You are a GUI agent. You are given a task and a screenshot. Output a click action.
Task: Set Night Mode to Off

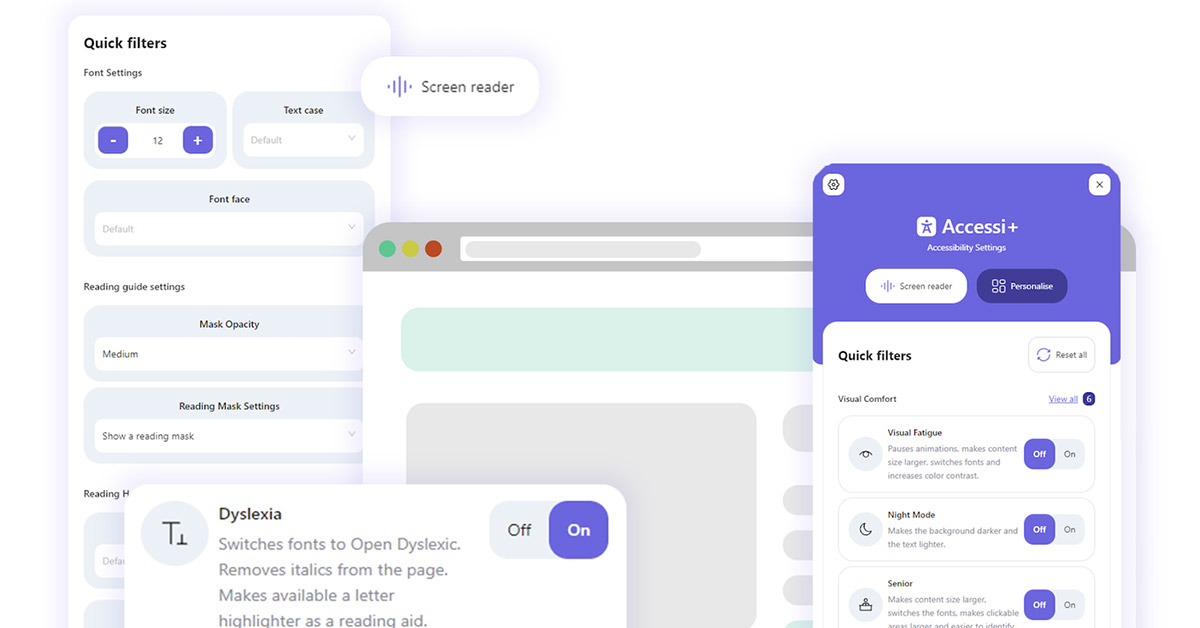coord(1039,530)
